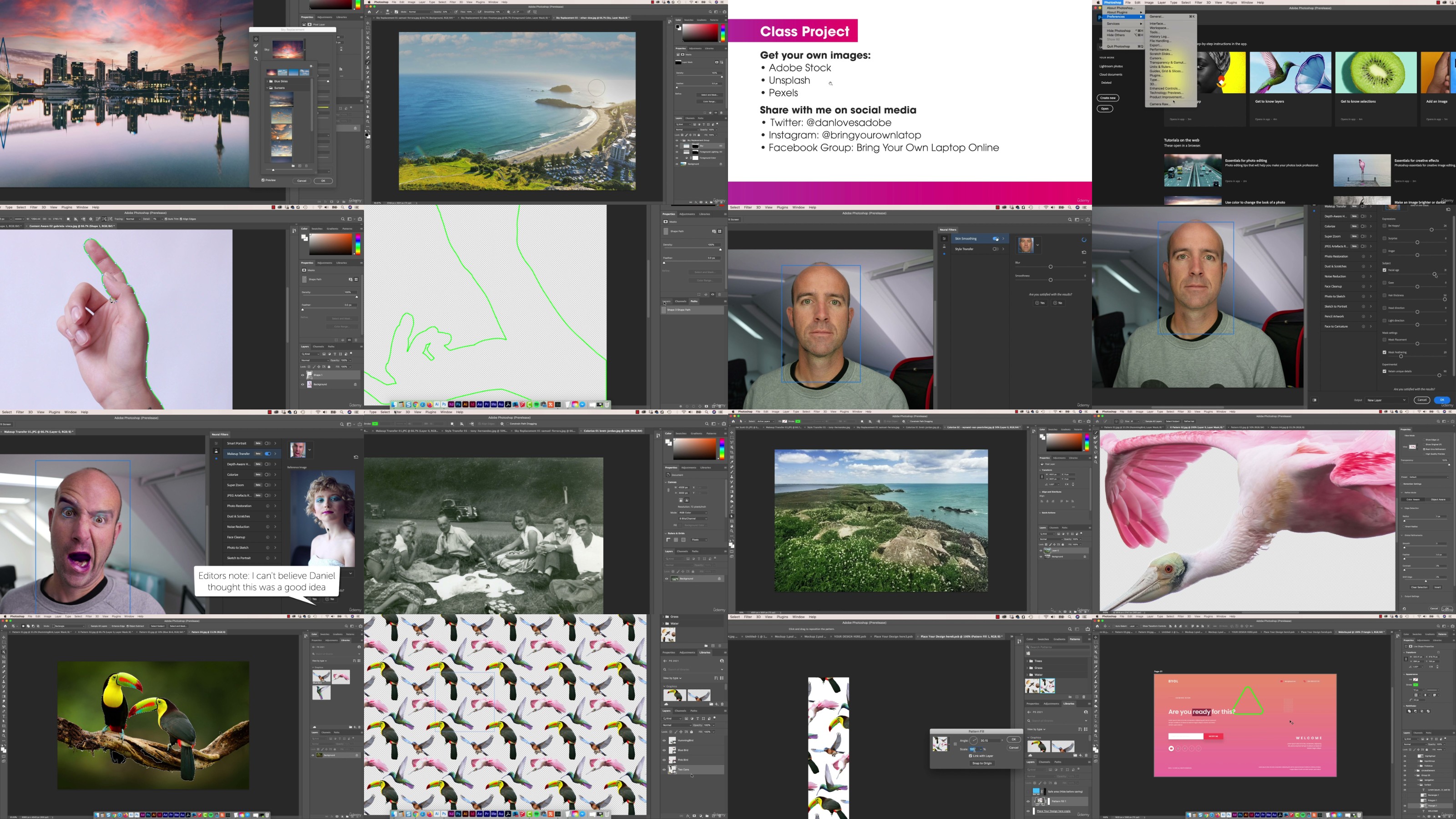Check the Be Happy! expression checkbox
Screen dimensions: 1456x819
(1384, 226)
